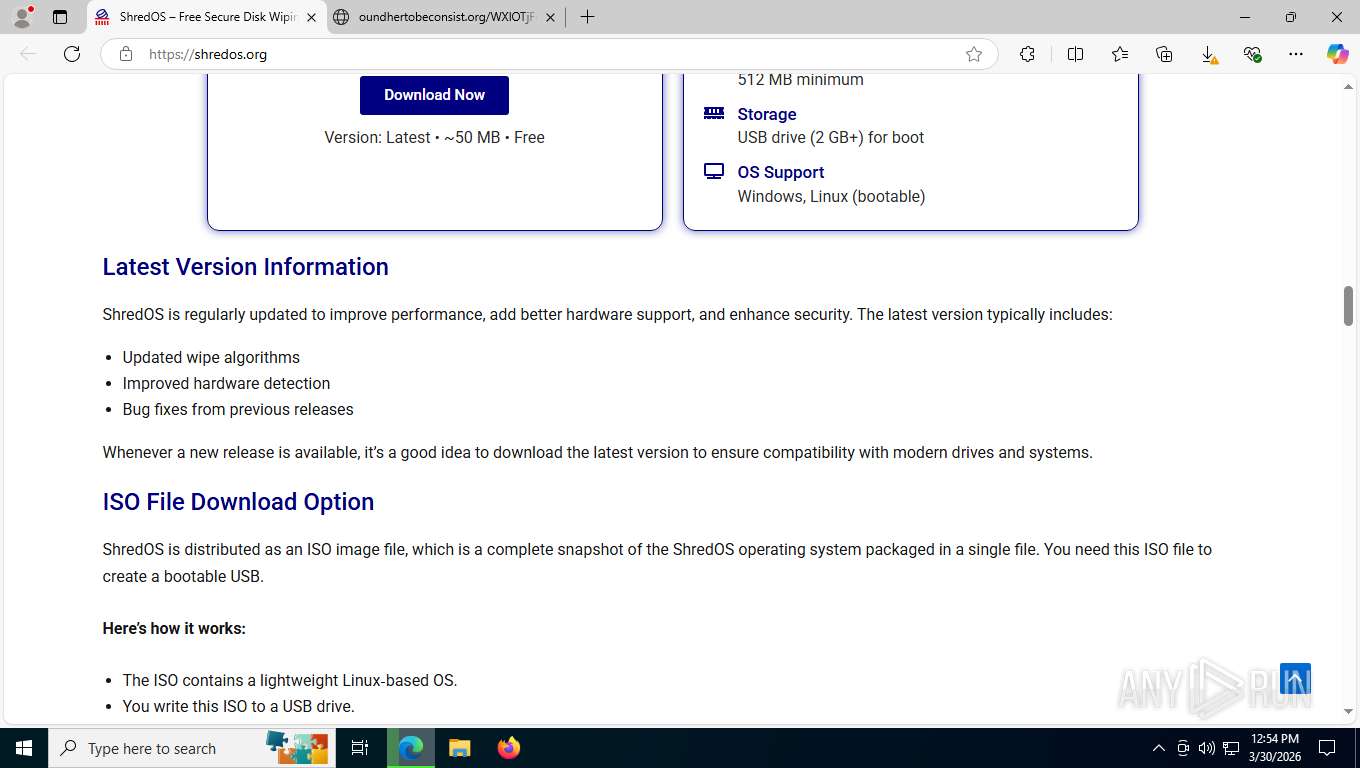The width and height of the screenshot is (1360, 768).
Task: Click the Storage heading
Action: (x=767, y=114)
